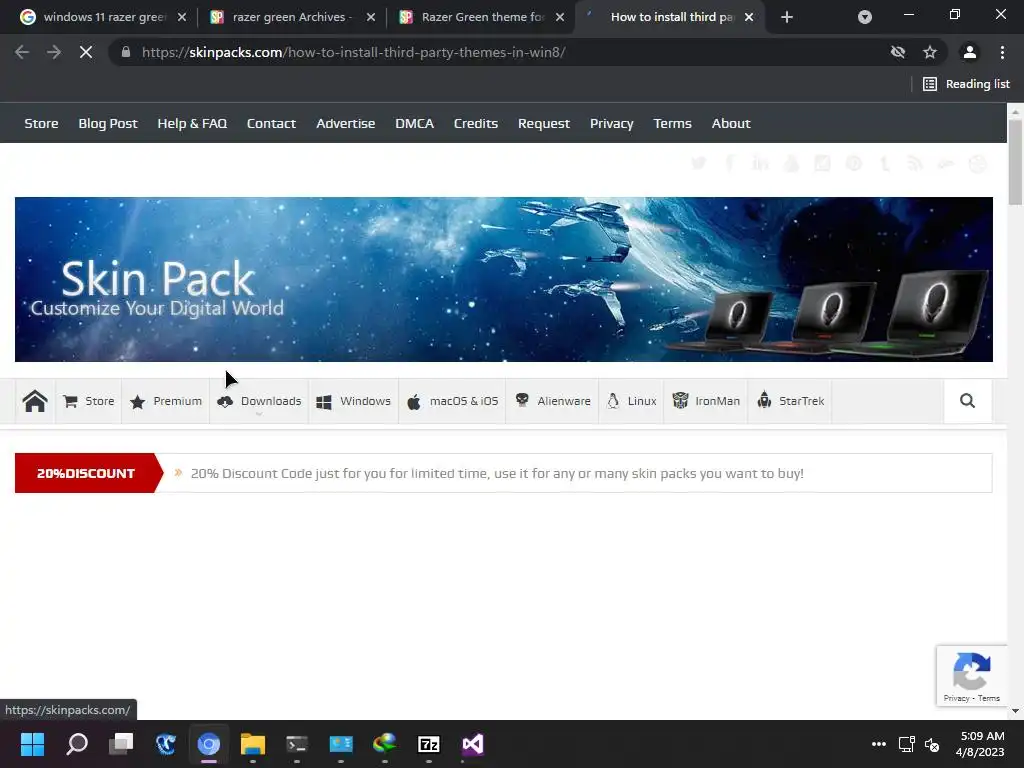Open the browser profile icon
The height and width of the screenshot is (768, 1024).
click(970, 52)
